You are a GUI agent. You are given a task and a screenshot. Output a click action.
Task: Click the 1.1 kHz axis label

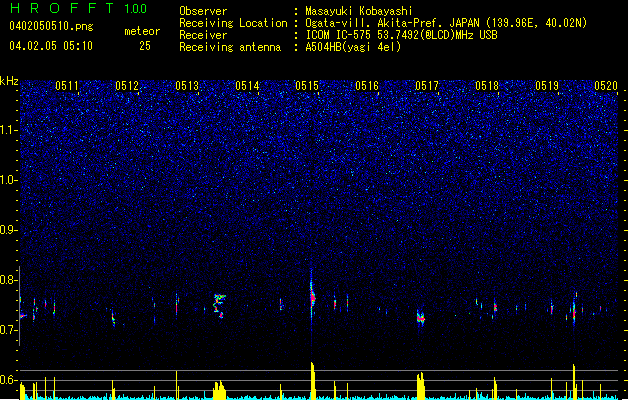pos(9,130)
